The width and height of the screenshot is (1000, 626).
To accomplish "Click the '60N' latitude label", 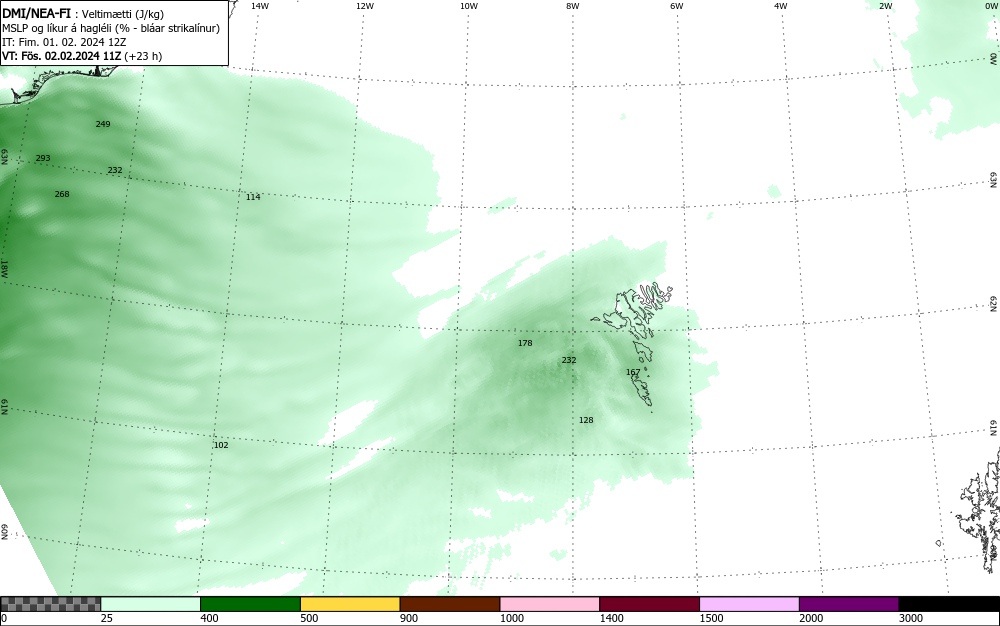I will [4, 532].
